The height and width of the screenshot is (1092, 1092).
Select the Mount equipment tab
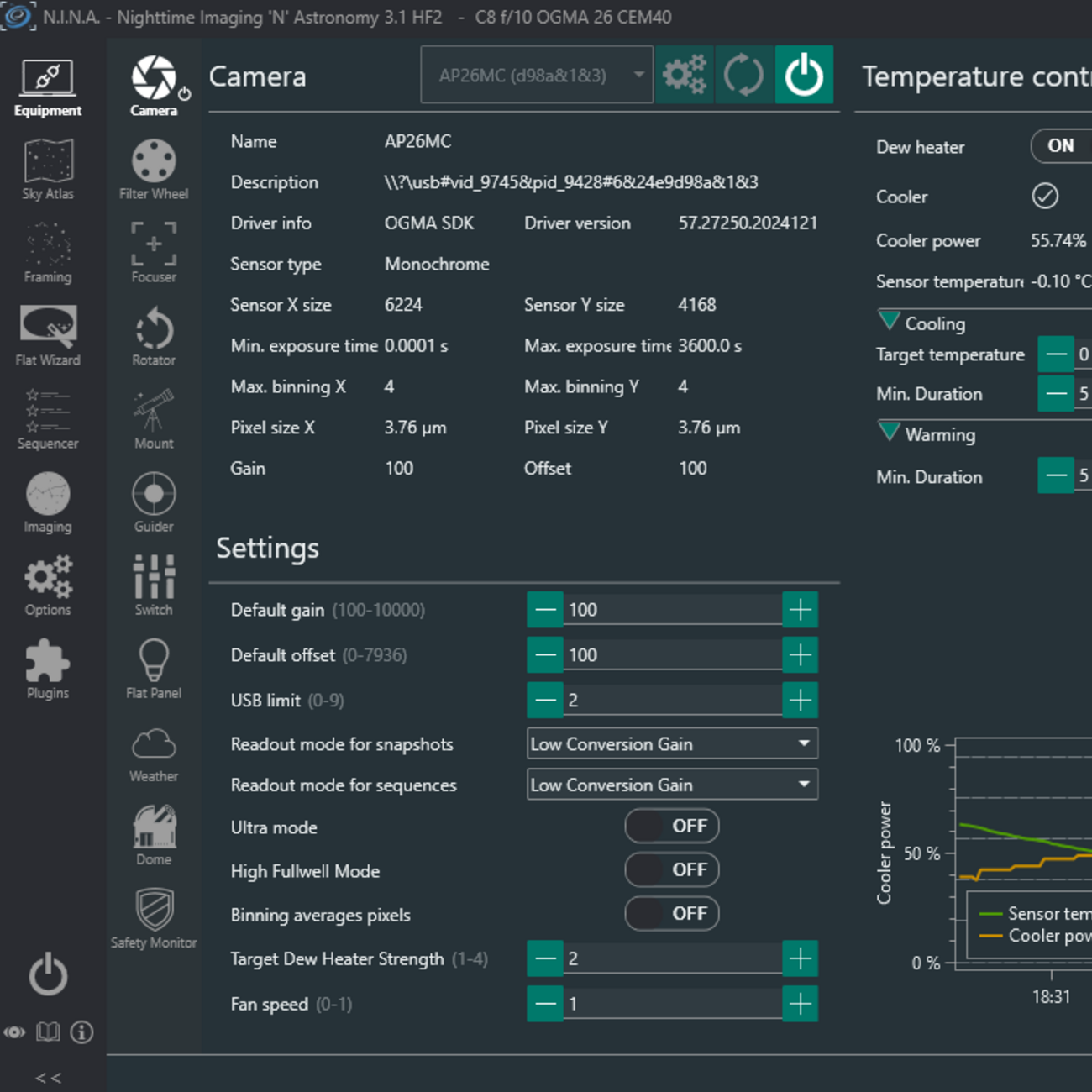point(154,420)
